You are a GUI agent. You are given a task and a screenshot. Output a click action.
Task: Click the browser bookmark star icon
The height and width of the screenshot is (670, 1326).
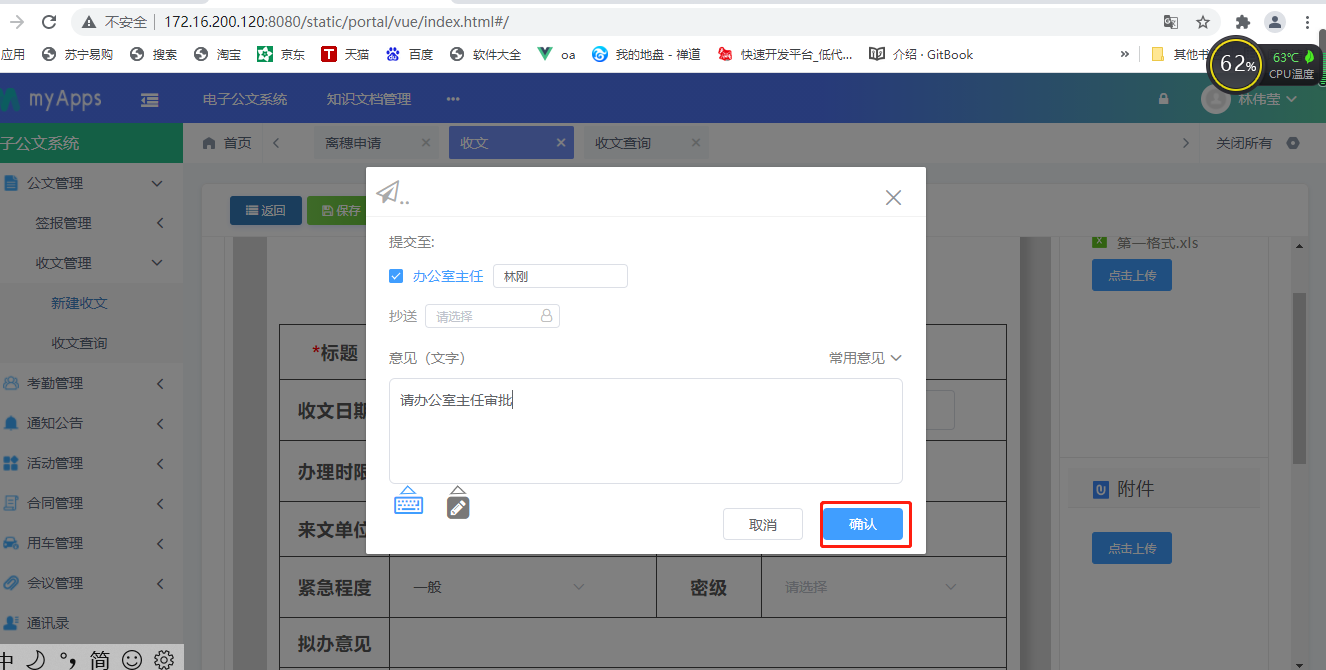(x=1203, y=22)
